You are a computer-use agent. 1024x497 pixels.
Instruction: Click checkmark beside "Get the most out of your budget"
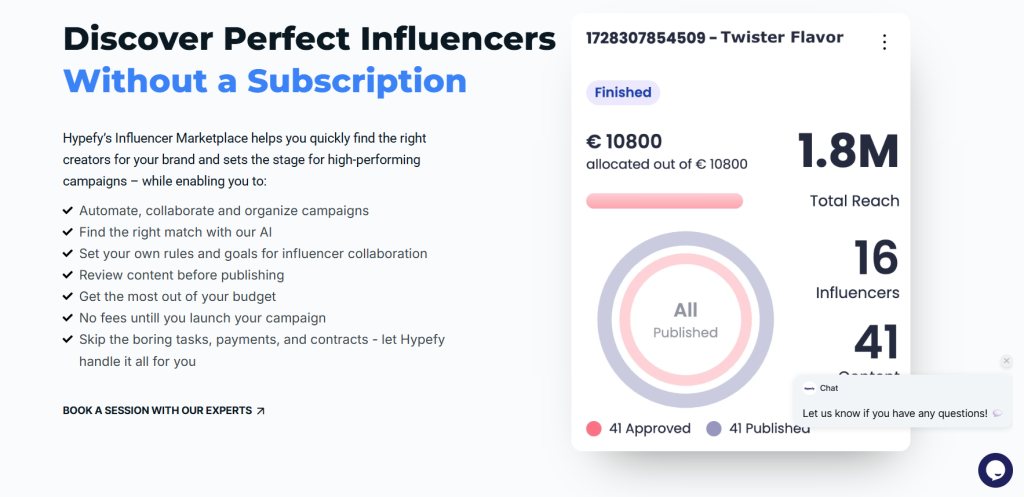tap(68, 297)
